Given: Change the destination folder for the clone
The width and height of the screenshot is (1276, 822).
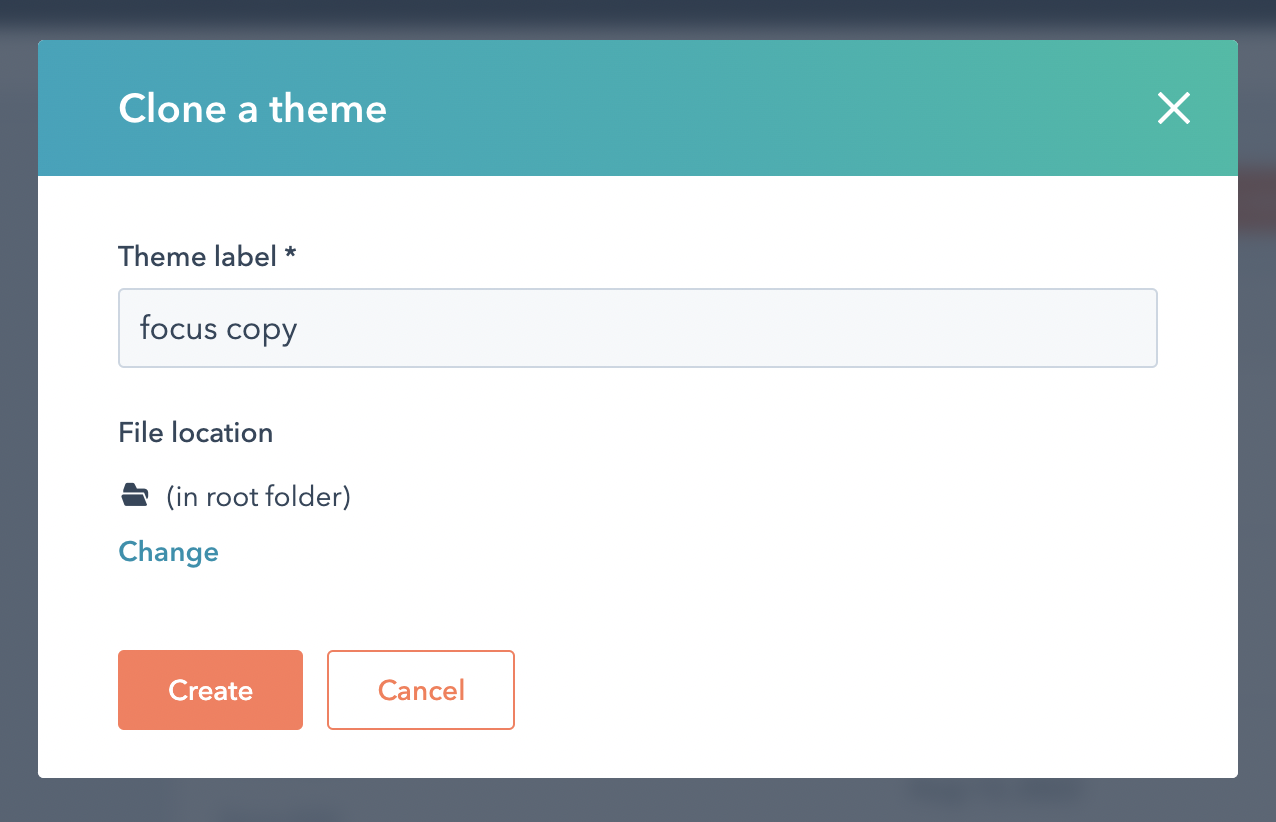Looking at the screenshot, I should (168, 551).
